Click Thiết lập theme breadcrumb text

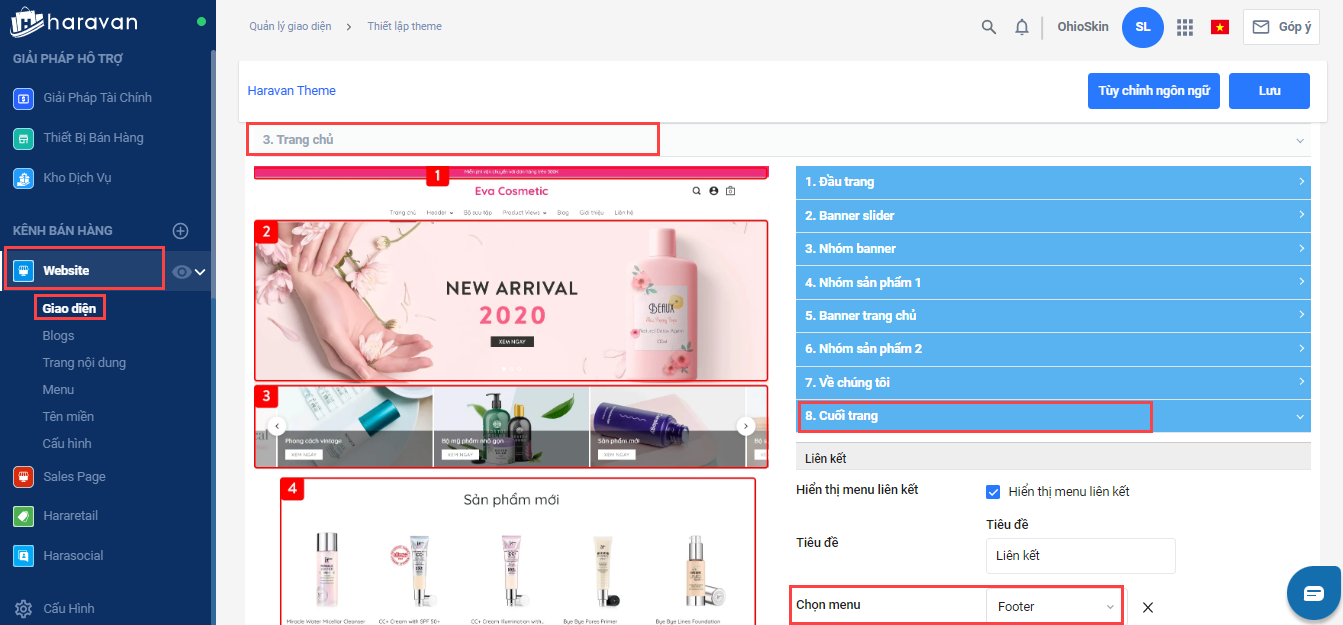pyautogui.click(x=404, y=26)
